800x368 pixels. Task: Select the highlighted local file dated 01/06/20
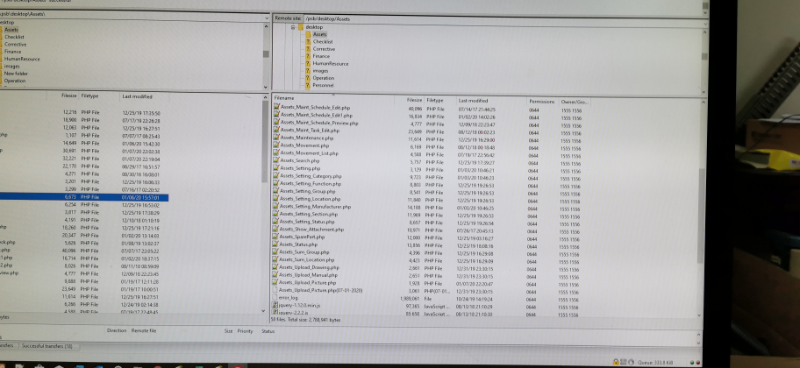pos(84,198)
